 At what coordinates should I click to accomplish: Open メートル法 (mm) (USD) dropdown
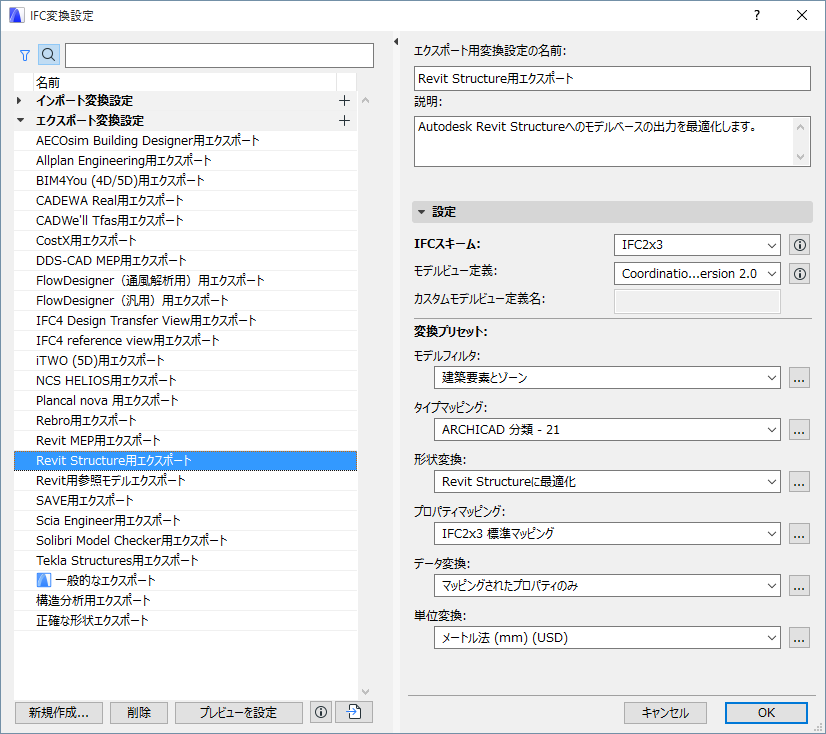(607, 638)
